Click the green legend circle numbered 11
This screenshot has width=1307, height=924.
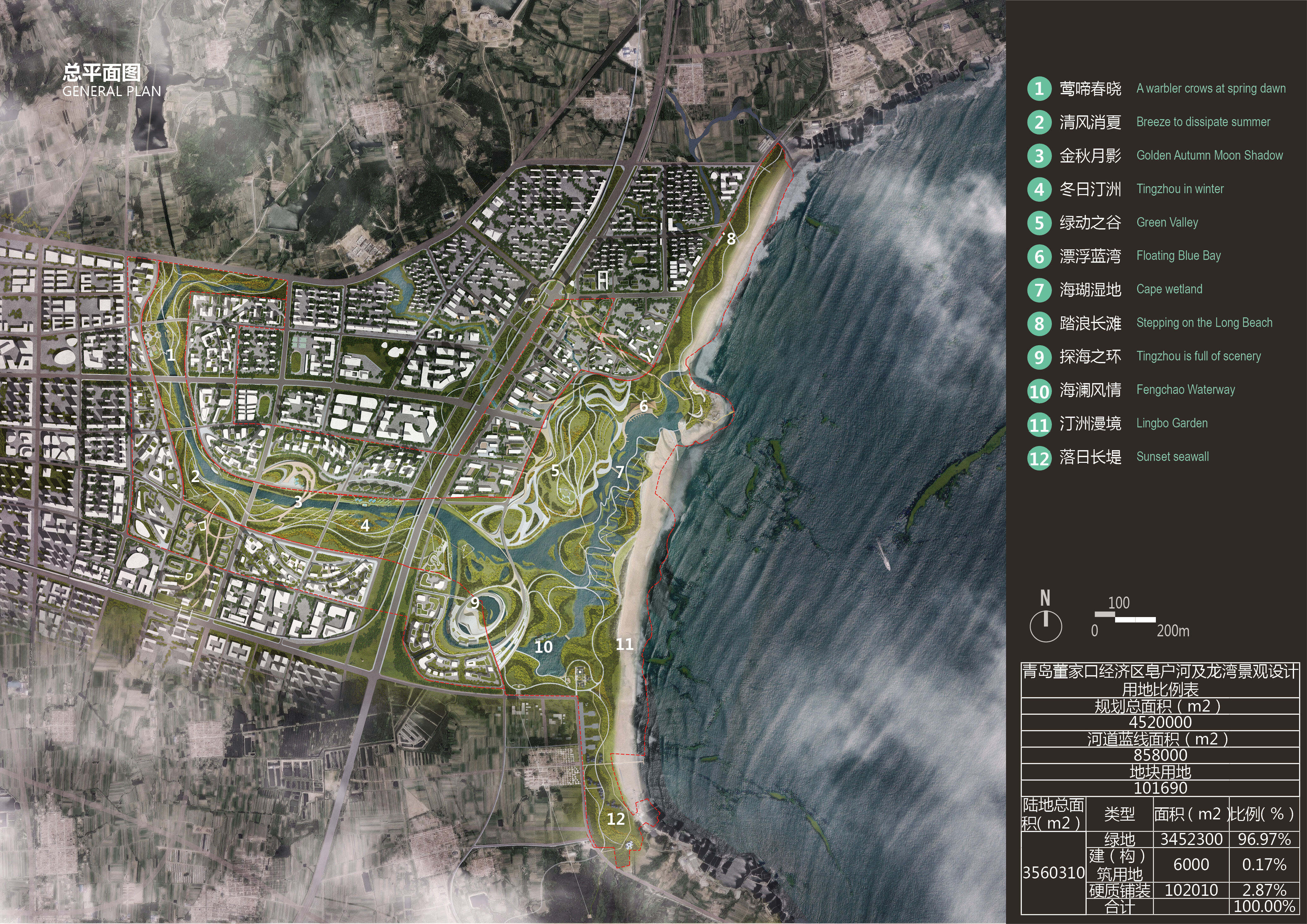click(1039, 424)
